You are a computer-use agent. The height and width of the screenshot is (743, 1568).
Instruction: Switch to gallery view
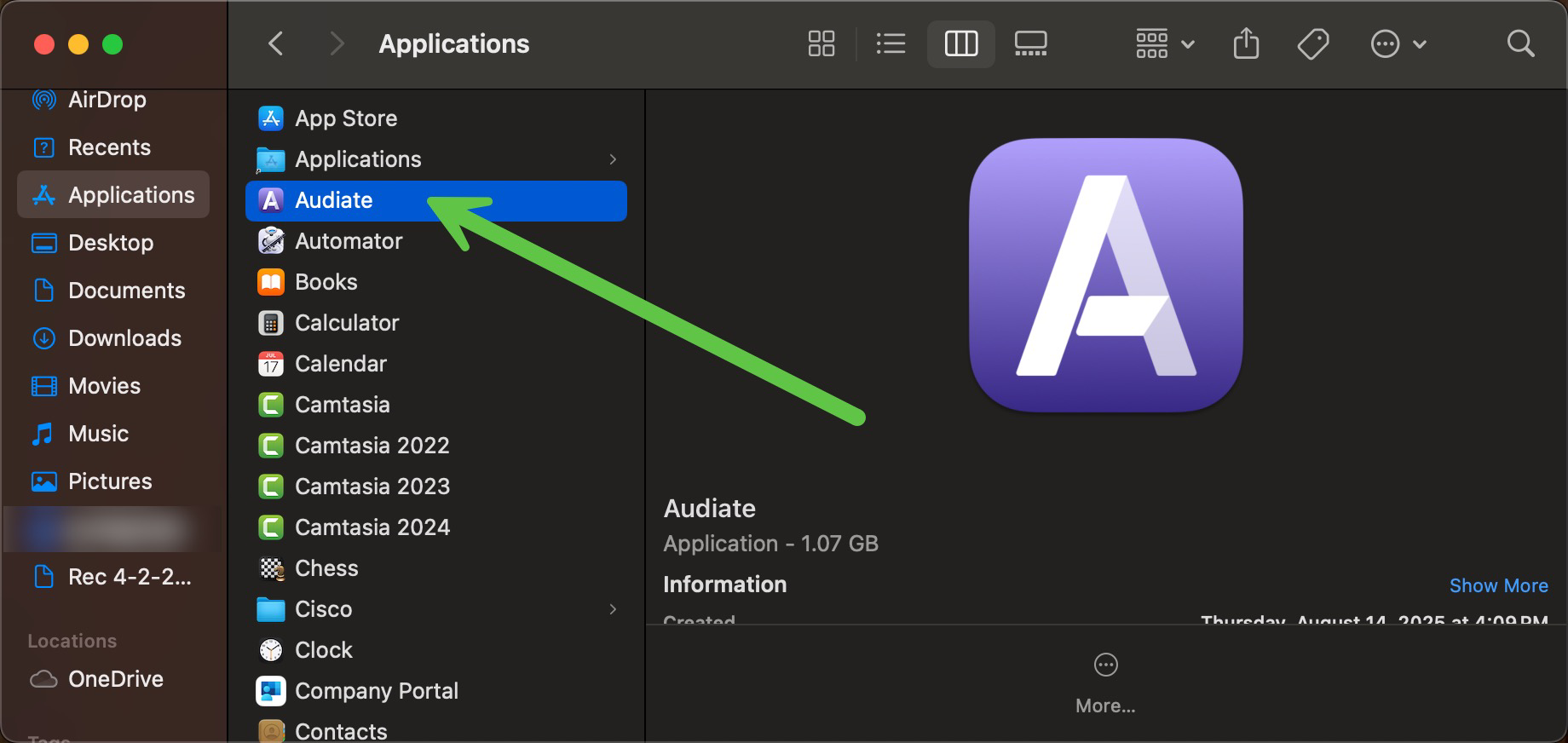1030,43
